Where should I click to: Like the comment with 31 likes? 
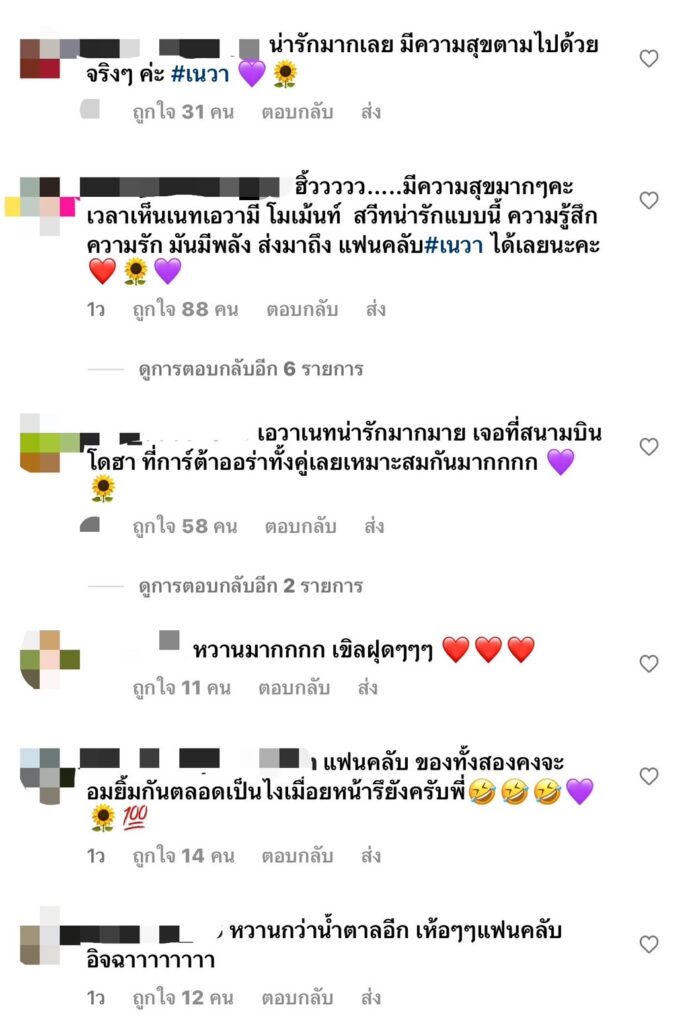point(648,59)
